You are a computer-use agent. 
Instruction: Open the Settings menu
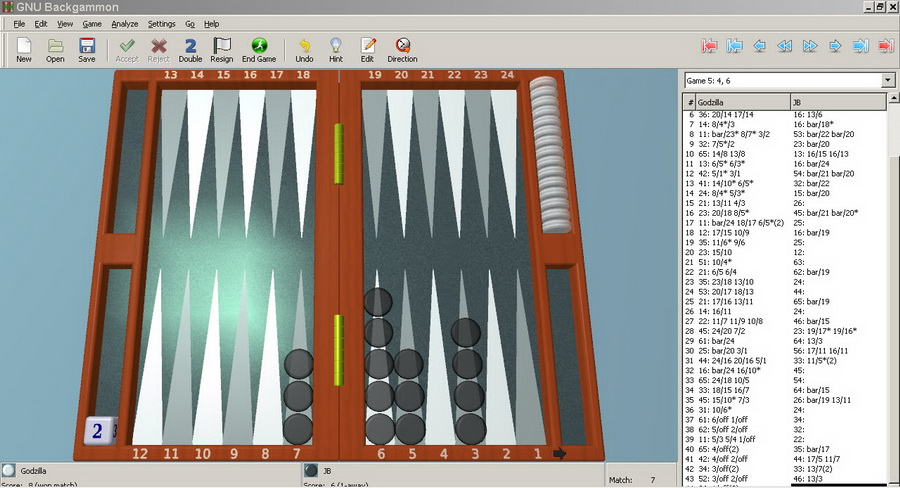point(161,24)
